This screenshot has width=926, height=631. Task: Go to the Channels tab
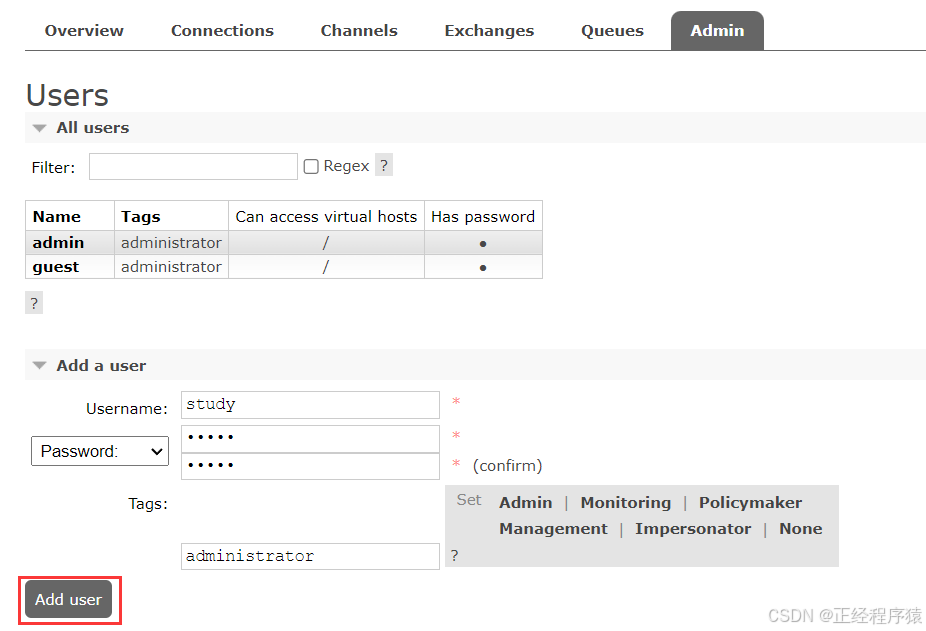[359, 31]
